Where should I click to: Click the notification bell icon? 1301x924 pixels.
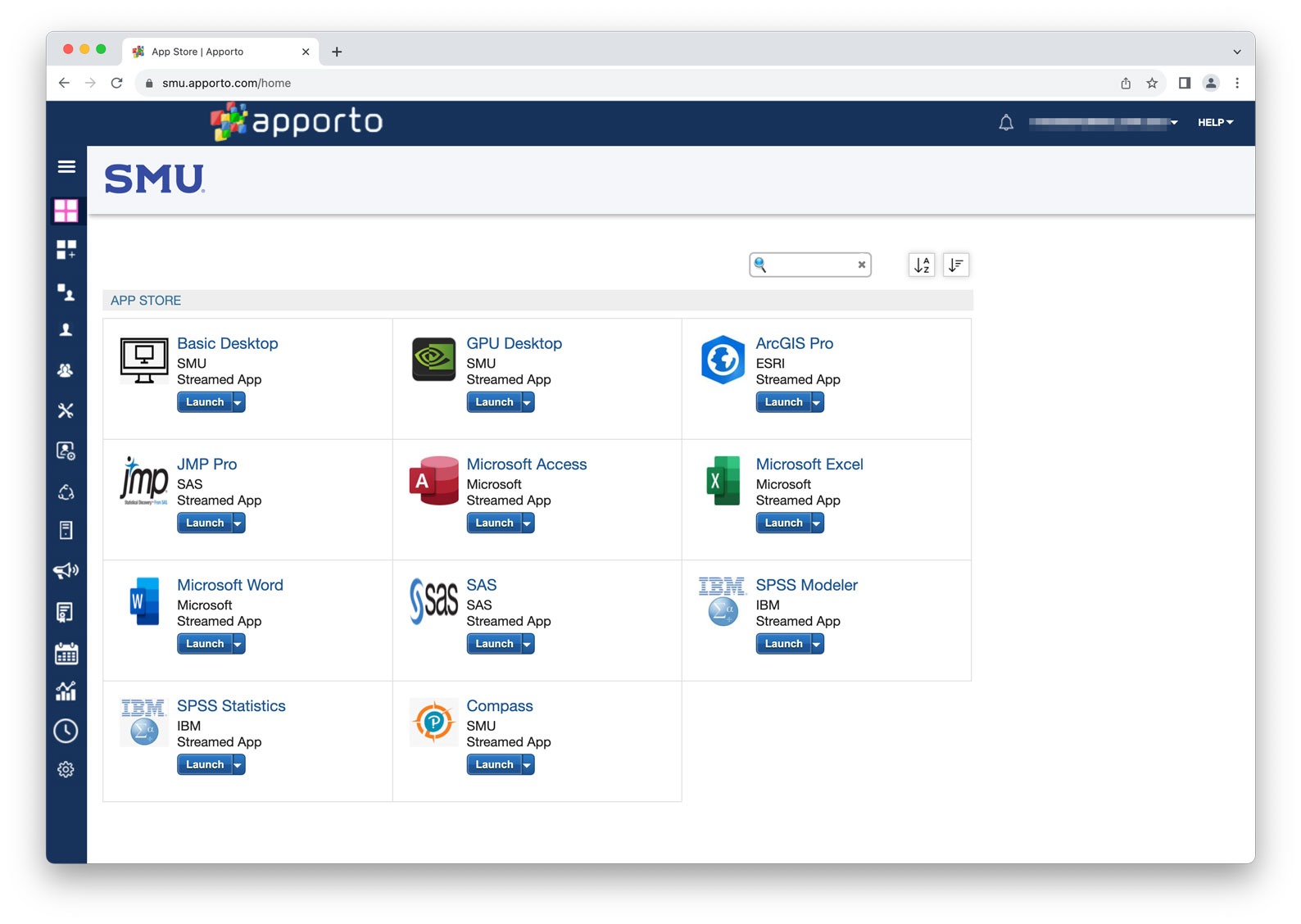[1006, 123]
